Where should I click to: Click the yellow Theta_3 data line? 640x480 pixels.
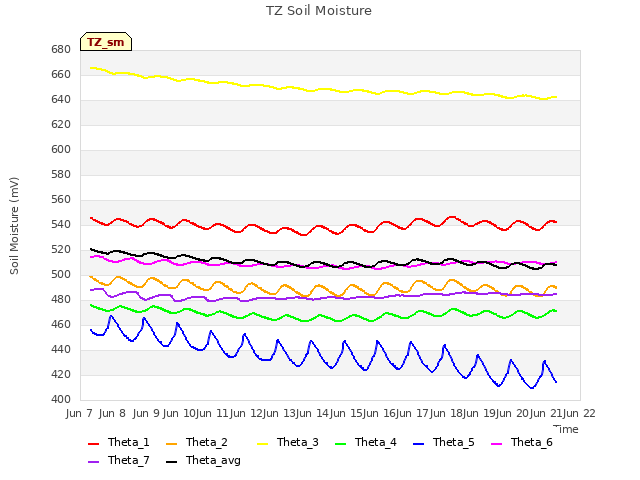322,89
